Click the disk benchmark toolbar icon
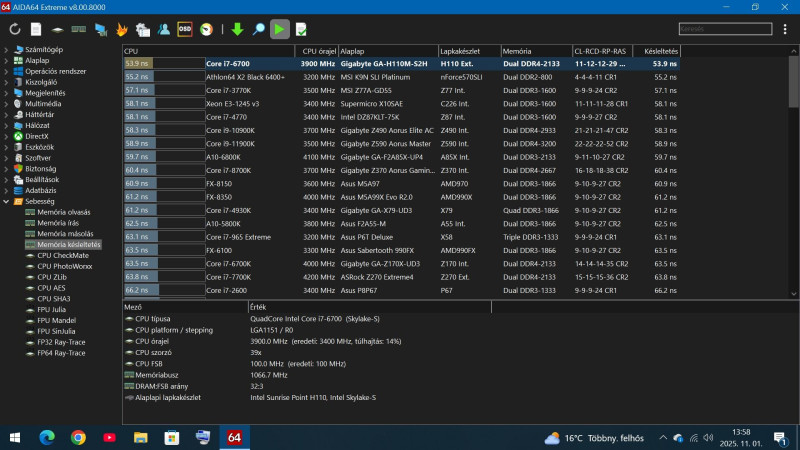This screenshot has width=800, height=450. pos(57,30)
